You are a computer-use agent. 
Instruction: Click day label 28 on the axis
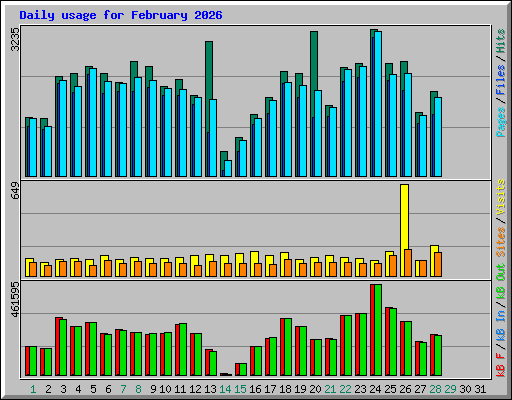pos(435,389)
